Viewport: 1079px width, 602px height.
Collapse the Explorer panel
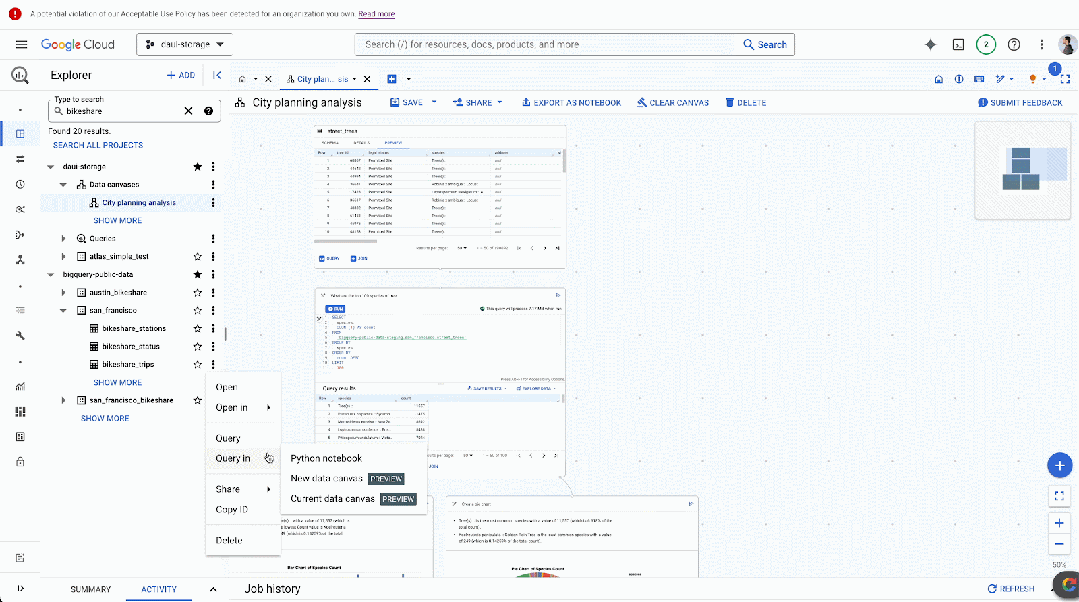[x=217, y=75]
